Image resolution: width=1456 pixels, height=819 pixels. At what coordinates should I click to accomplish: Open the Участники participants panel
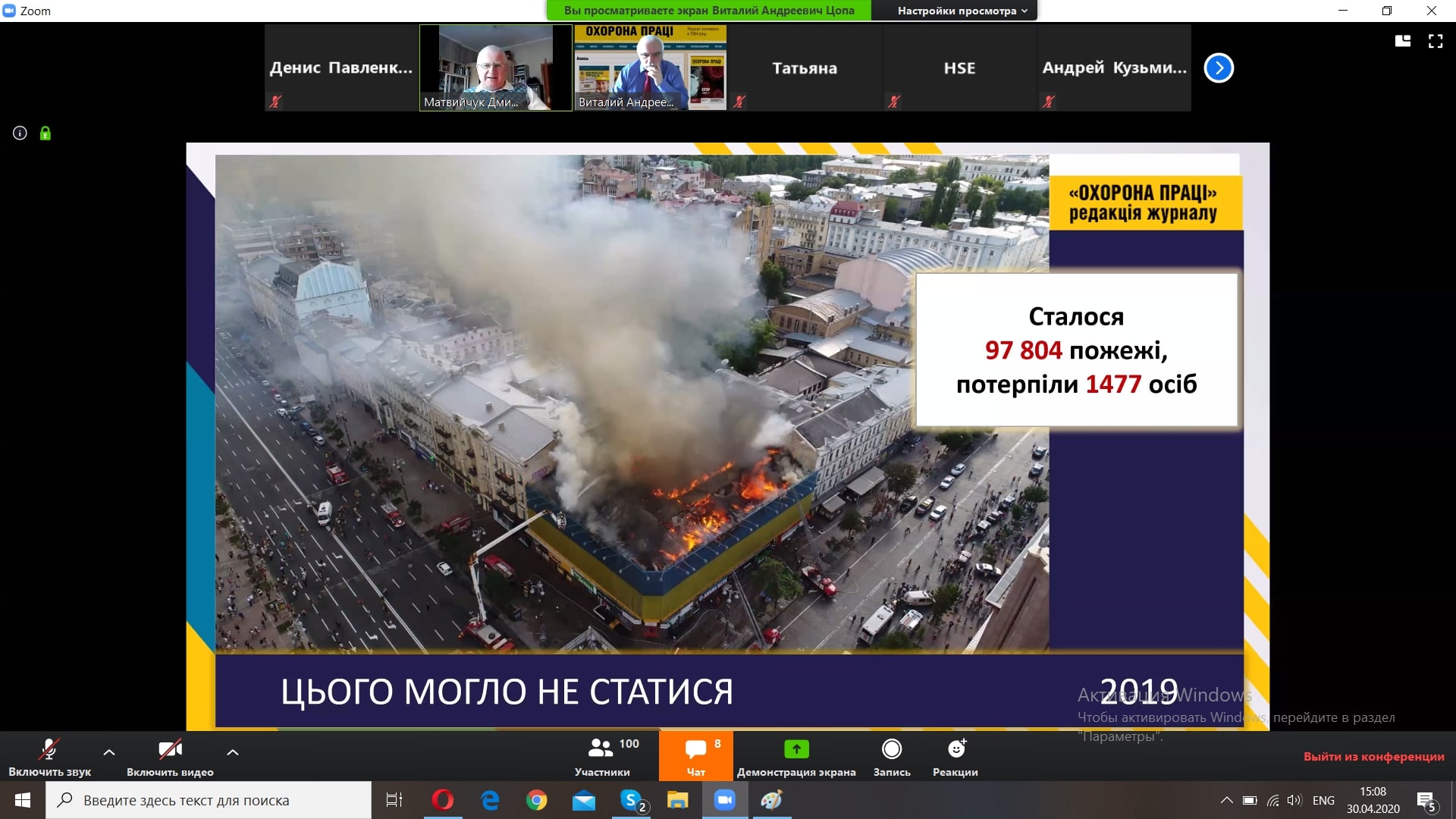(604, 757)
